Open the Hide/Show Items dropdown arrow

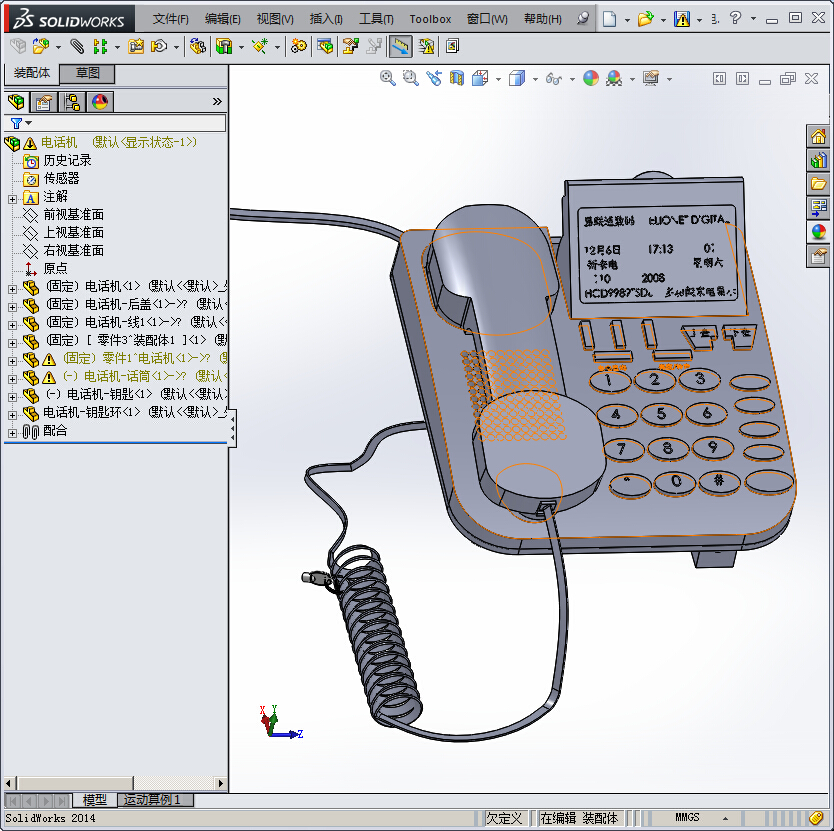coord(572,80)
